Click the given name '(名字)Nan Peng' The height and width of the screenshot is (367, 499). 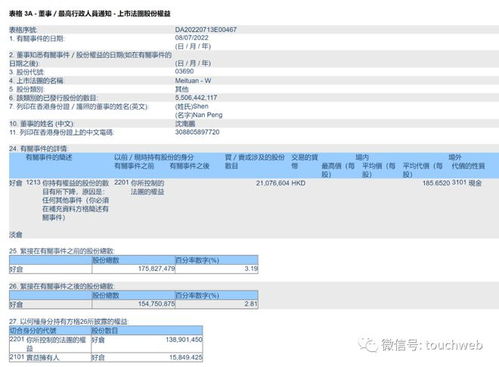click(x=199, y=115)
